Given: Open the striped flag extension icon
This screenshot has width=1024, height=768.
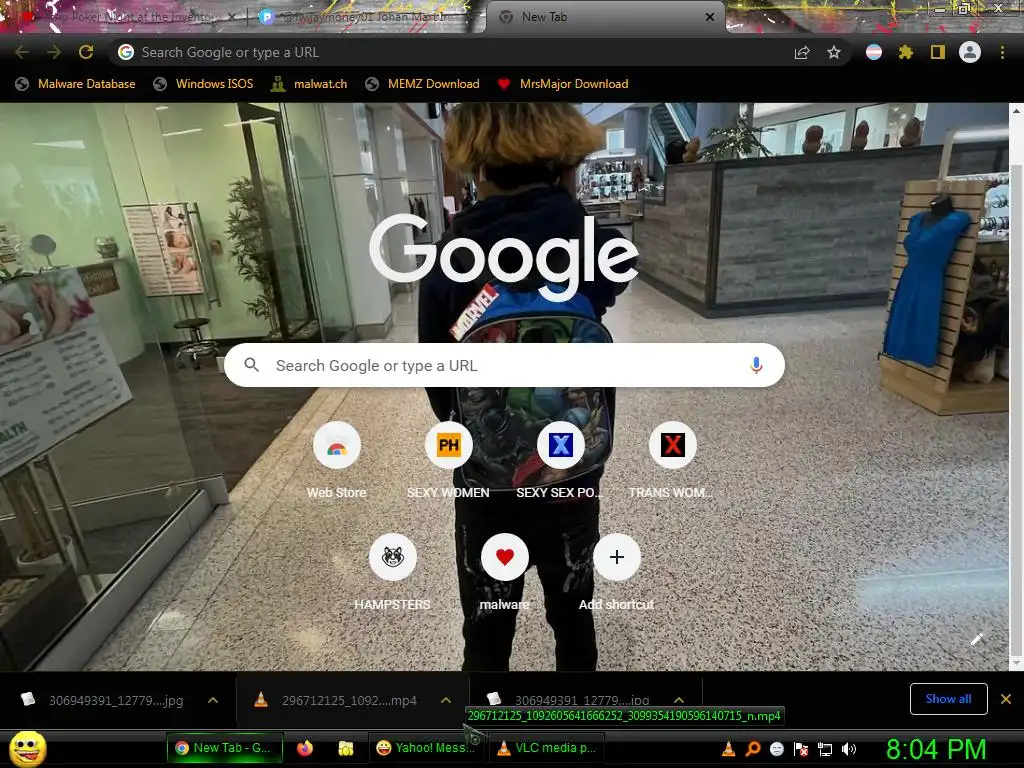Looking at the screenshot, I should (x=874, y=52).
